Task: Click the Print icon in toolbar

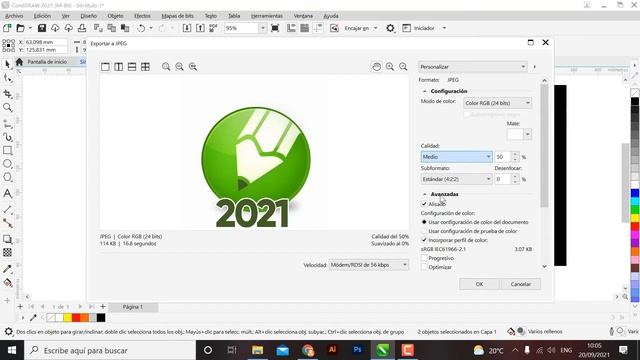Action: [x=82, y=28]
